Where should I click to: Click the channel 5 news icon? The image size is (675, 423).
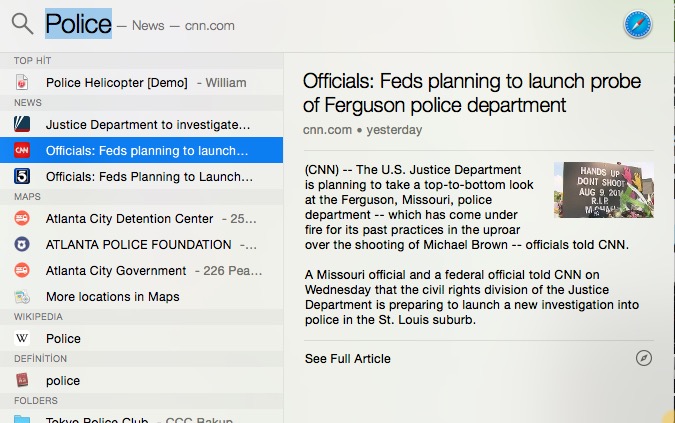[x=22, y=177]
